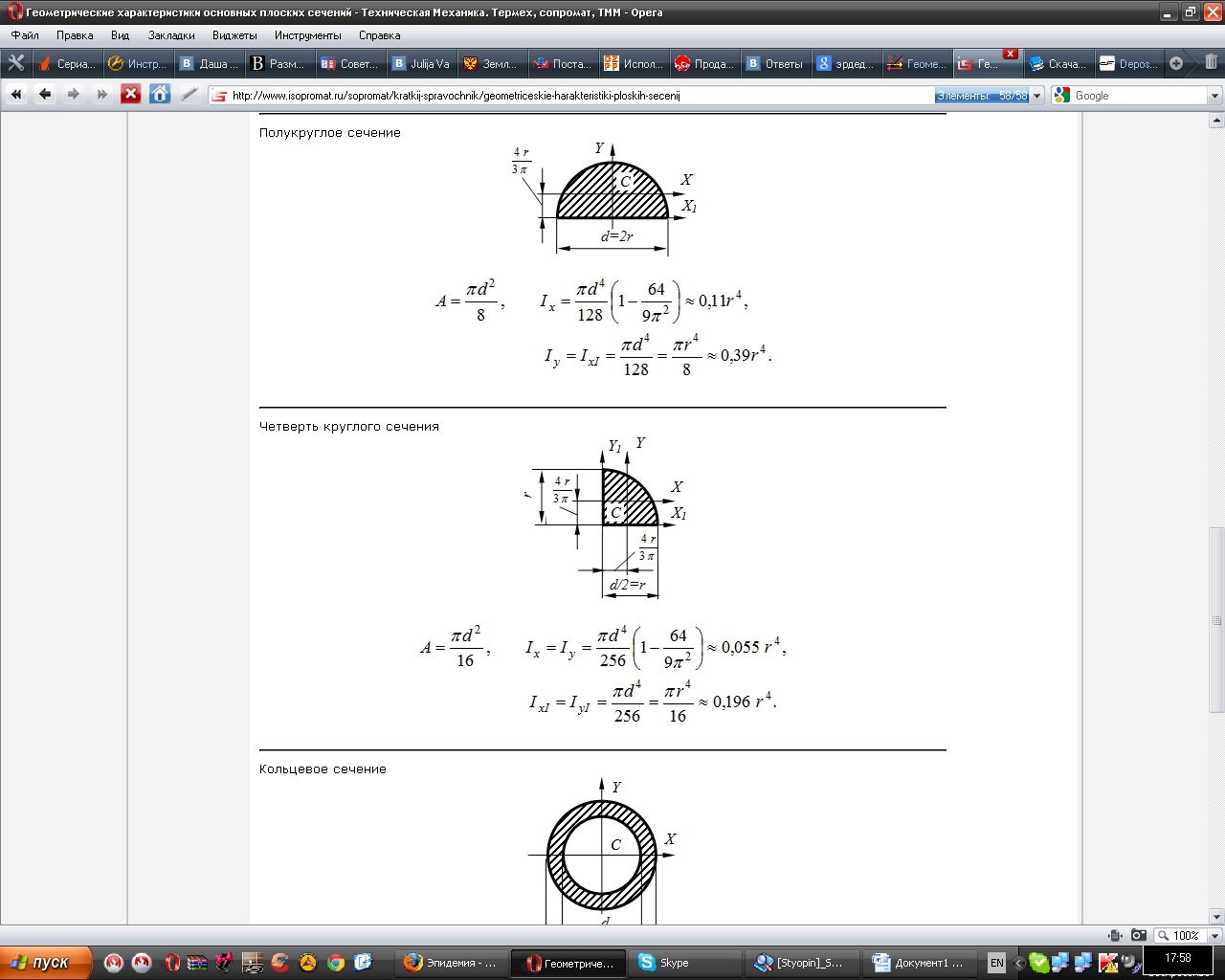Switch to the Julija Va tab
Image resolution: width=1225 pixels, height=980 pixels.
pos(421,63)
